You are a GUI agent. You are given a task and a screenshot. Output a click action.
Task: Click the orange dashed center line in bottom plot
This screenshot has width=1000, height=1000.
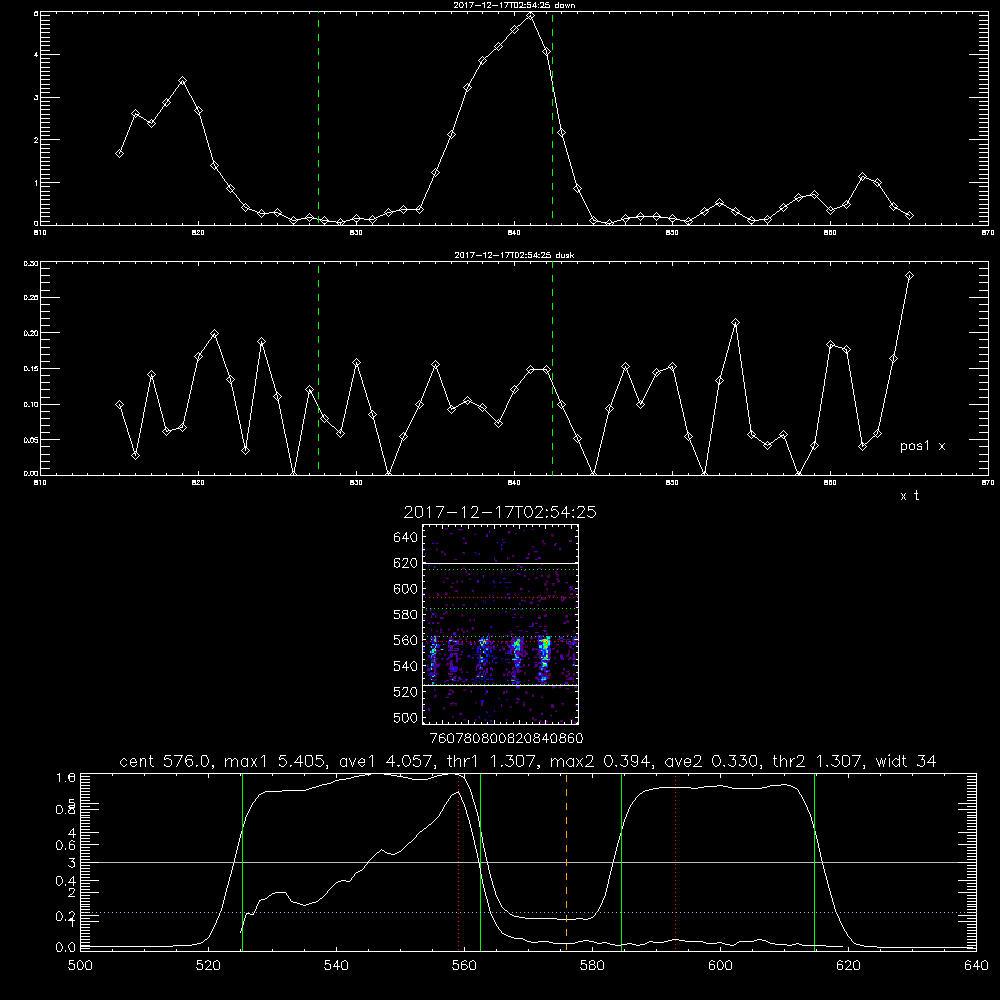tap(566, 861)
